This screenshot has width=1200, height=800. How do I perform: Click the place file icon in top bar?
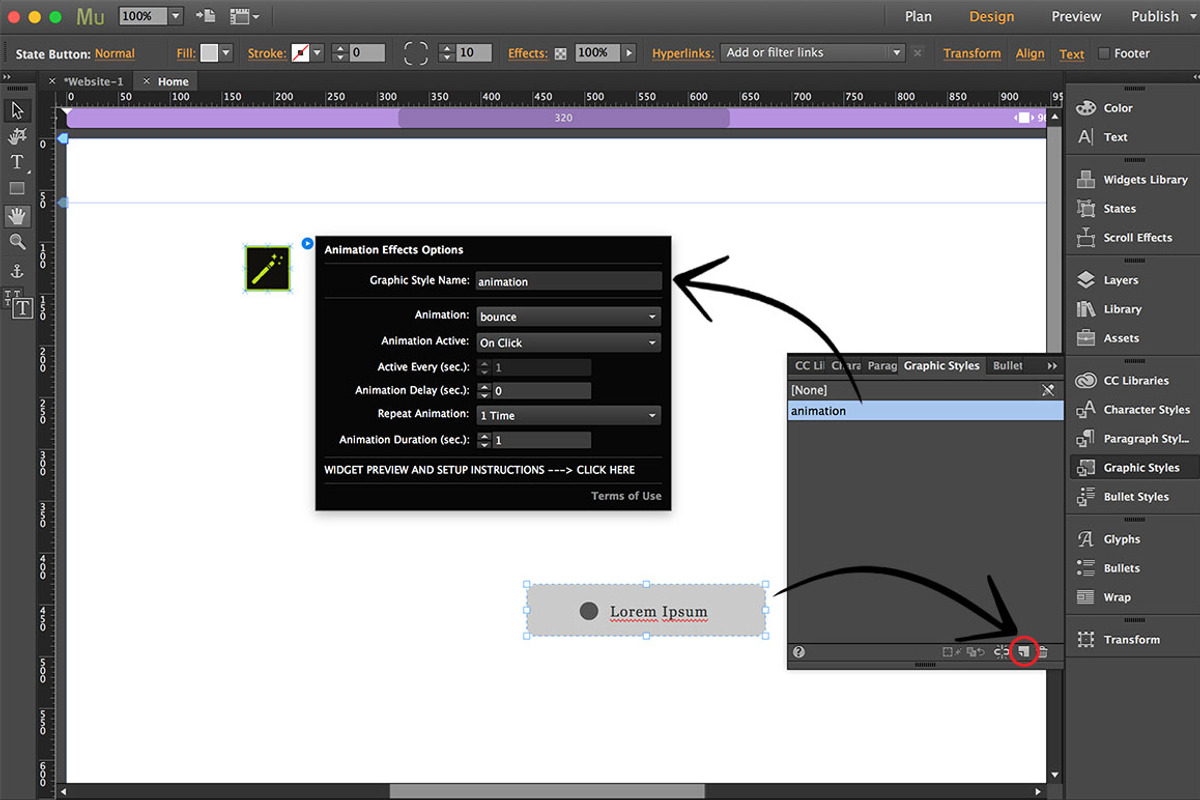[206, 16]
